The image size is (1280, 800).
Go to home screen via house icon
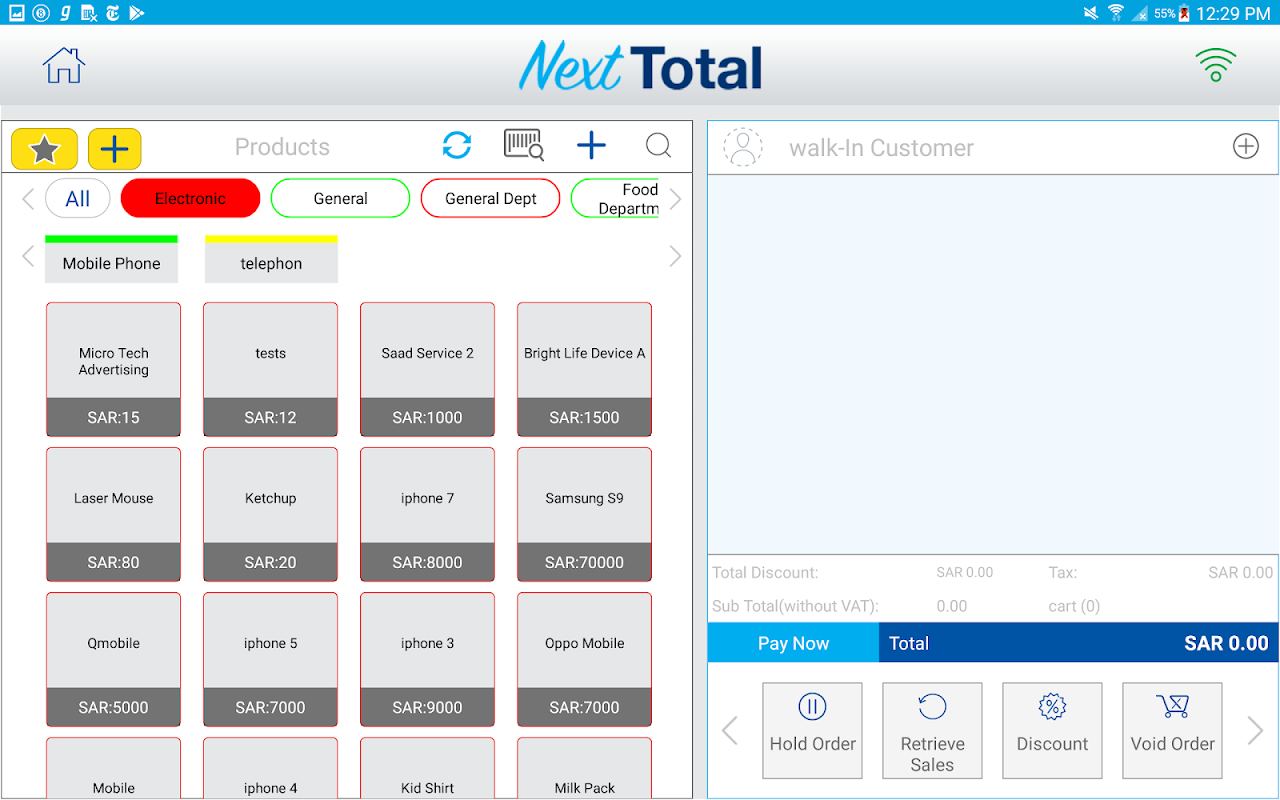point(64,66)
